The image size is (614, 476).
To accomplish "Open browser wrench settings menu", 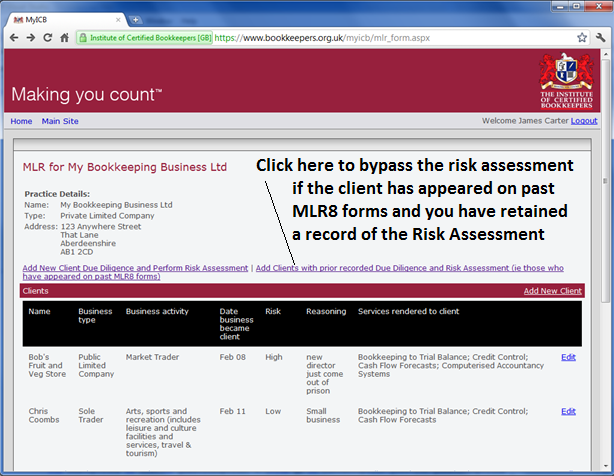I will click(x=600, y=38).
